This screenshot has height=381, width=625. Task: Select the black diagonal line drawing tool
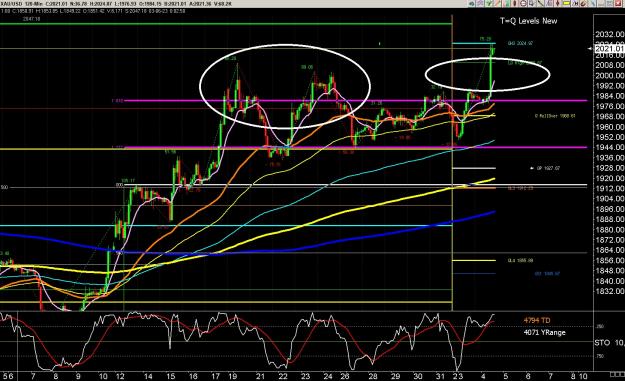click(540, 4)
